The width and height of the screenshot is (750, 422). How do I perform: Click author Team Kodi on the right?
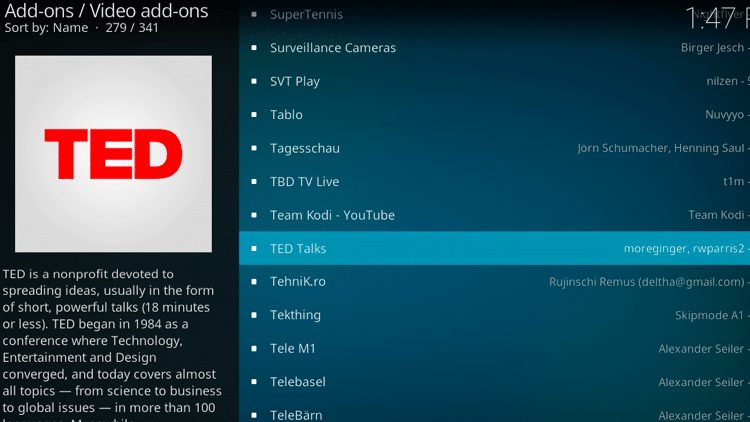(716, 215)
